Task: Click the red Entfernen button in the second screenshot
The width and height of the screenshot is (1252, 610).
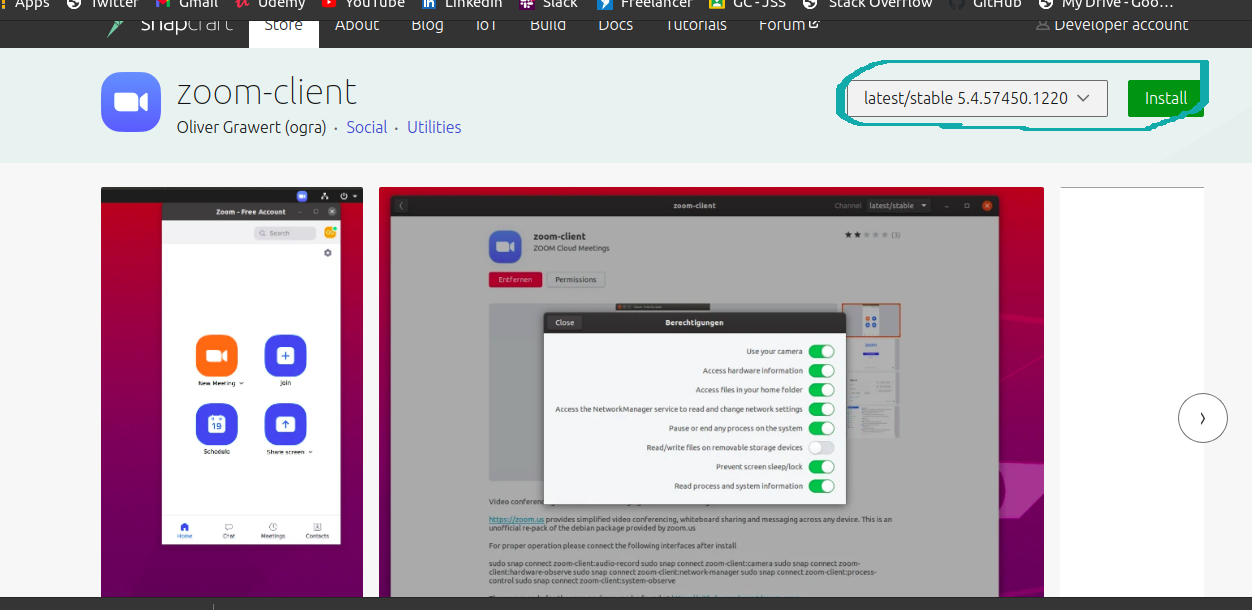Action: click(515, 280)
